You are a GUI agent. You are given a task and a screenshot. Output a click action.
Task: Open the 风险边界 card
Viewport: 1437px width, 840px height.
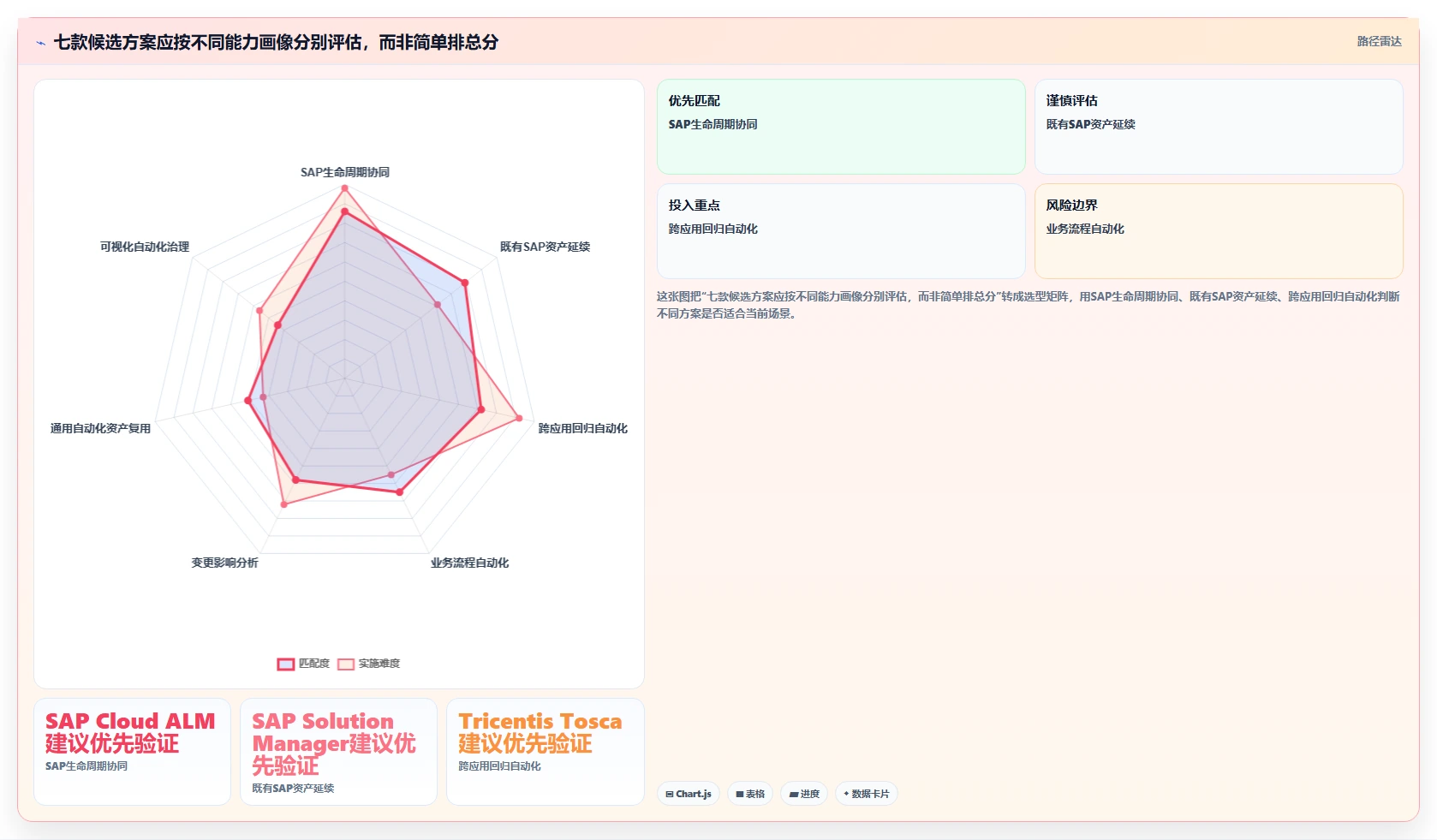coord(1219,231)
